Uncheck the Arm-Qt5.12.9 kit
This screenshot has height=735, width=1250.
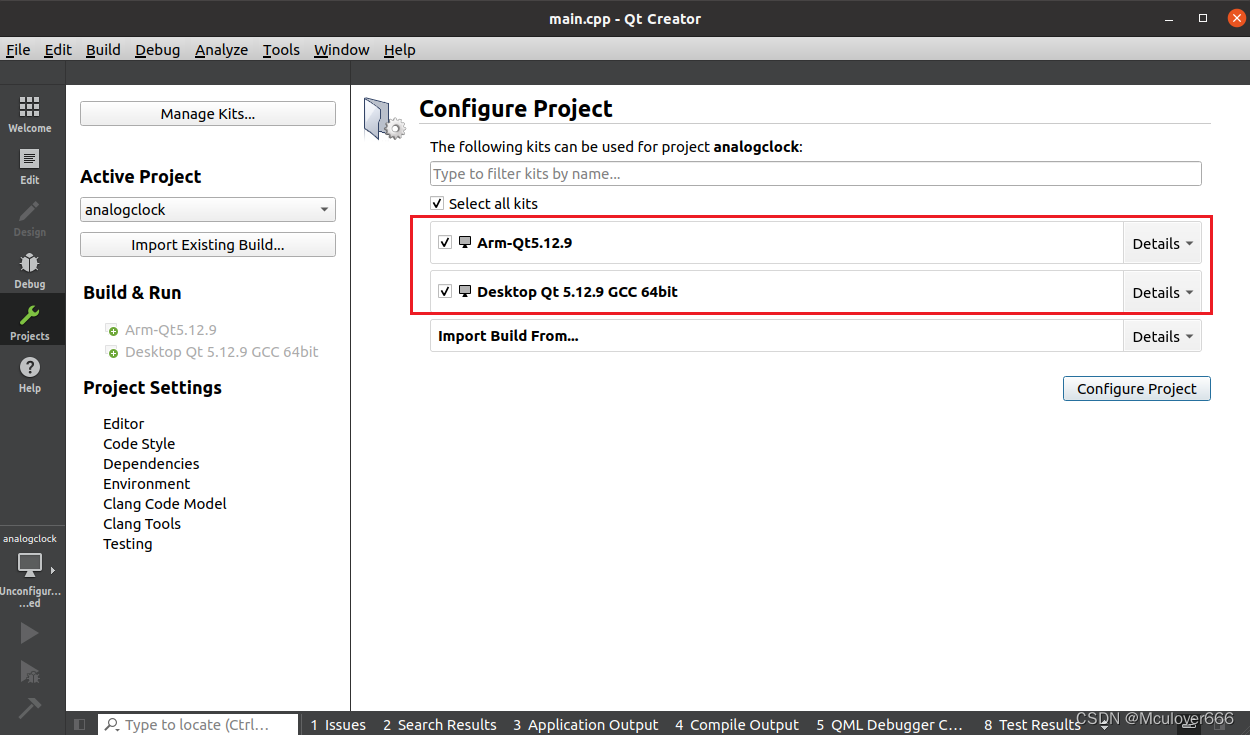pyautogui.click(x=445, y=242)
